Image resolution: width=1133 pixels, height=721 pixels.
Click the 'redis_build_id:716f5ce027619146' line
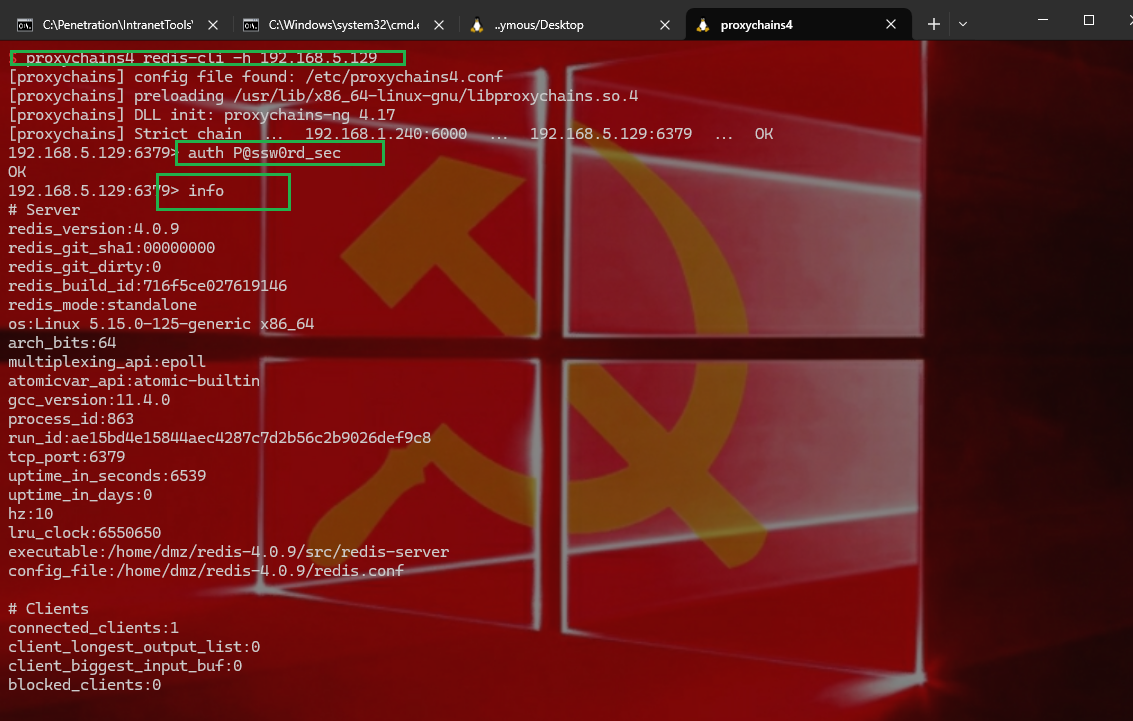click(x=147, y=286)
